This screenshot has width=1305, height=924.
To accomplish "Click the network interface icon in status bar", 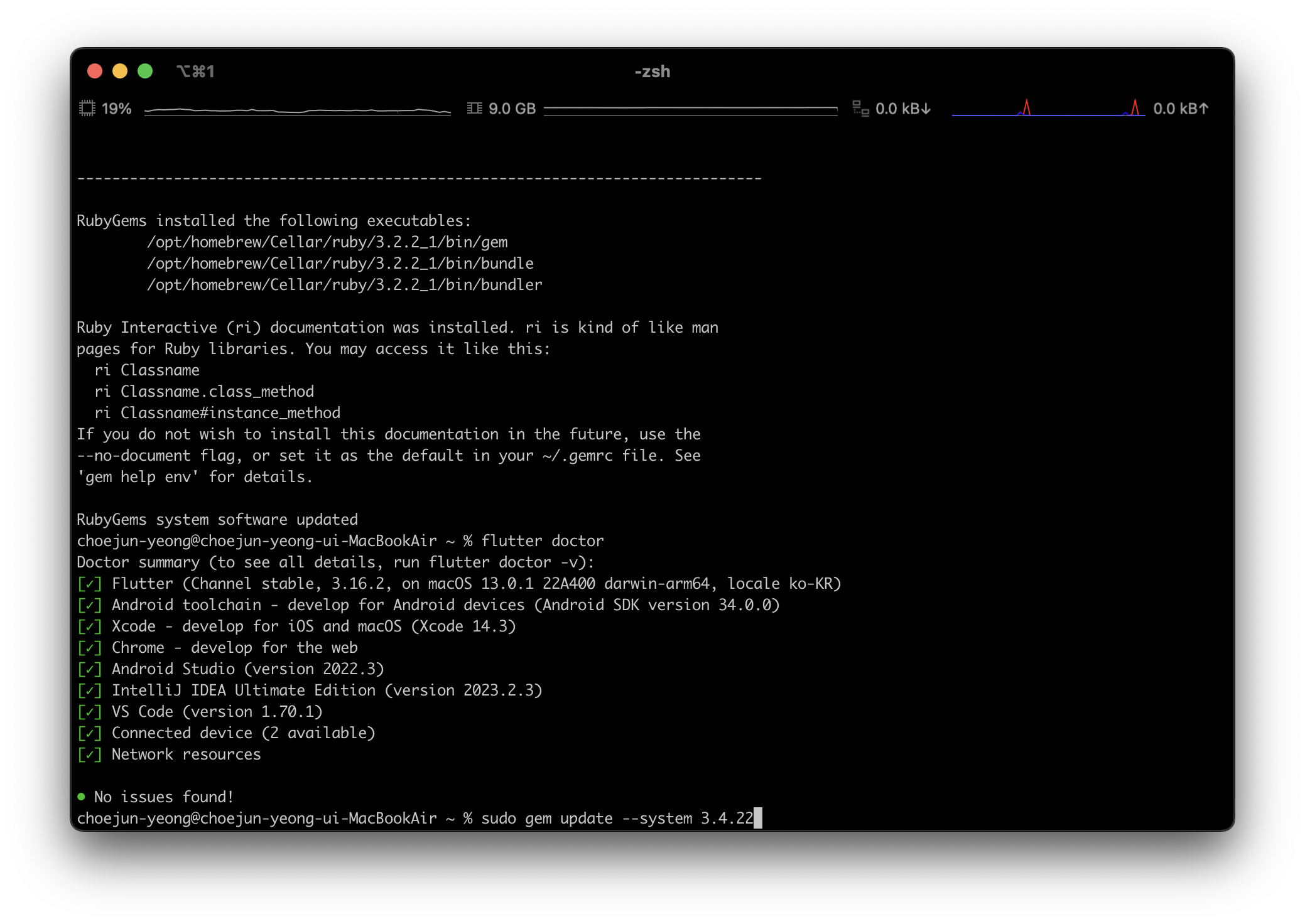I will pyautogui.click(x=860, y=109).
